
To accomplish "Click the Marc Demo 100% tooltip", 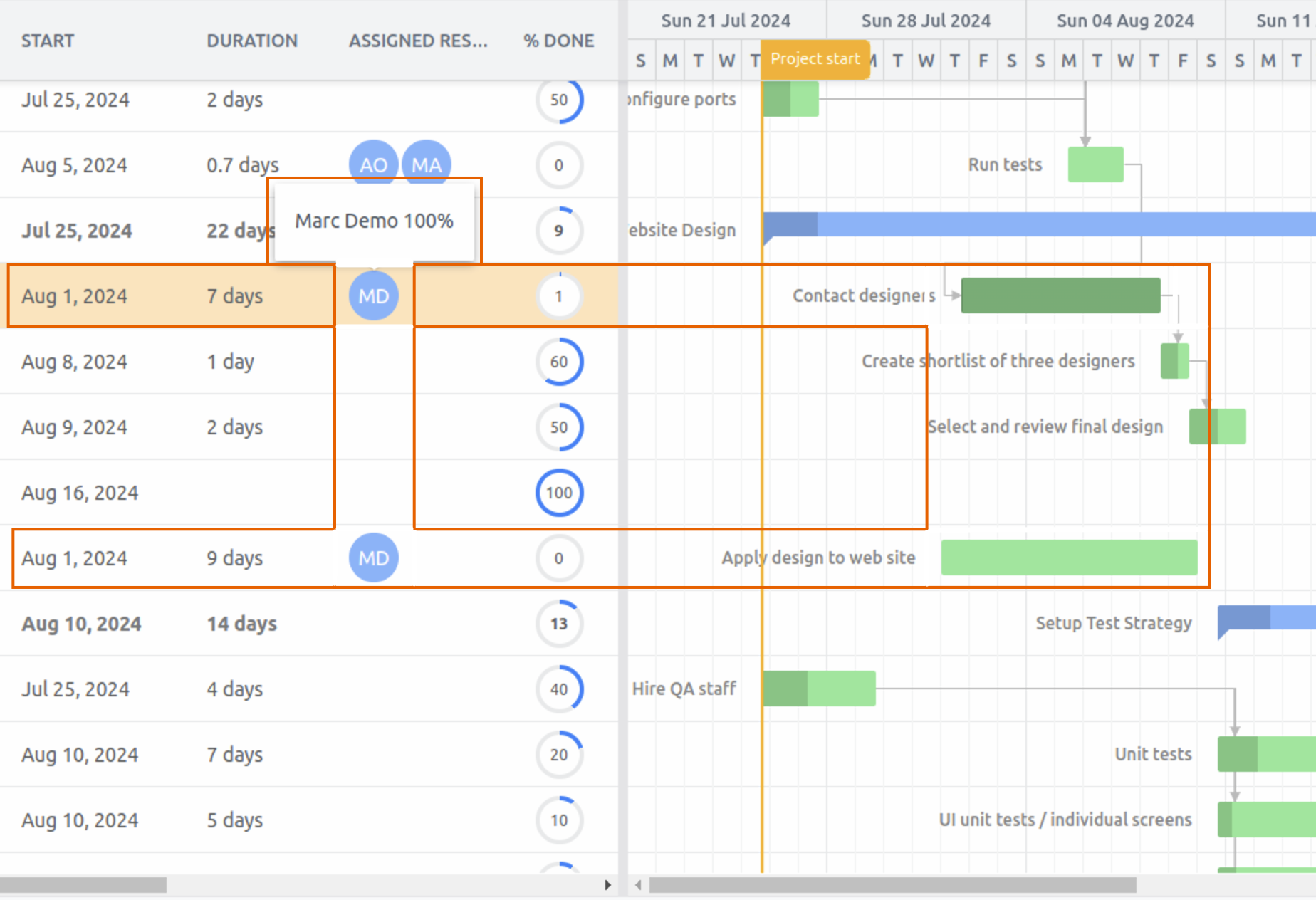I will (x=375, y=221).
